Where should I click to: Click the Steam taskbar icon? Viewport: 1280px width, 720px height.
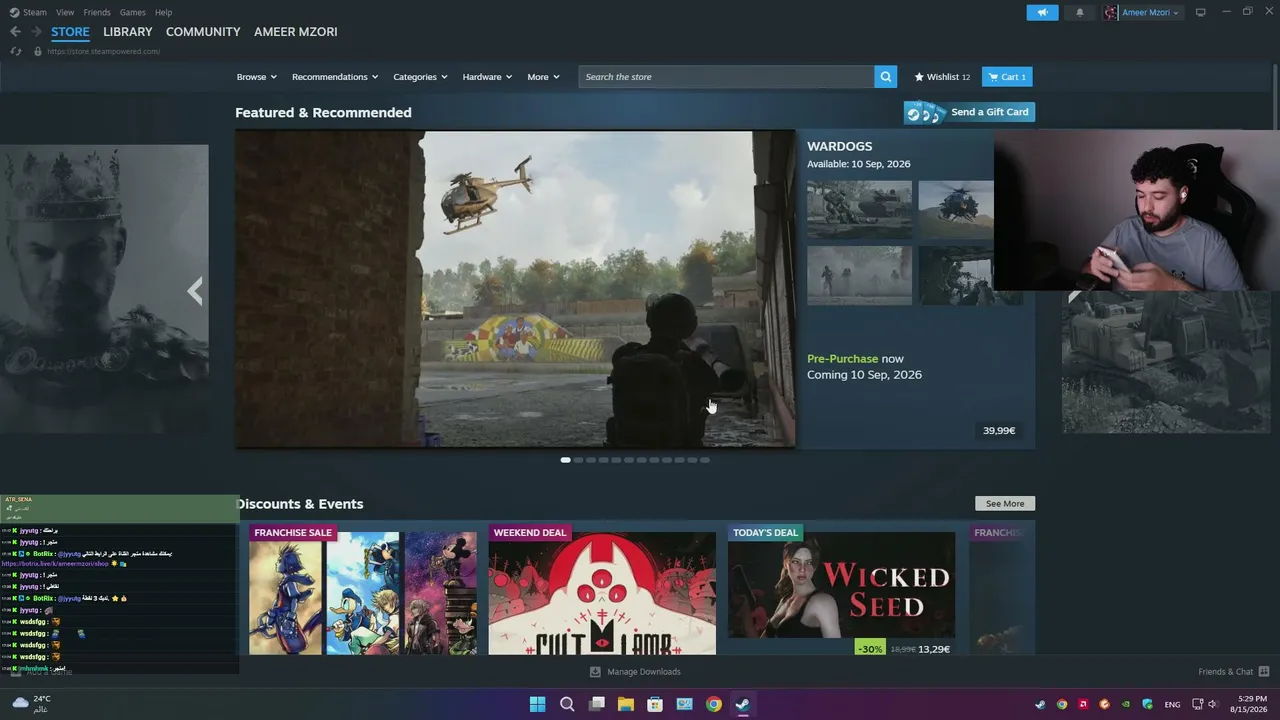pos(743,704)
